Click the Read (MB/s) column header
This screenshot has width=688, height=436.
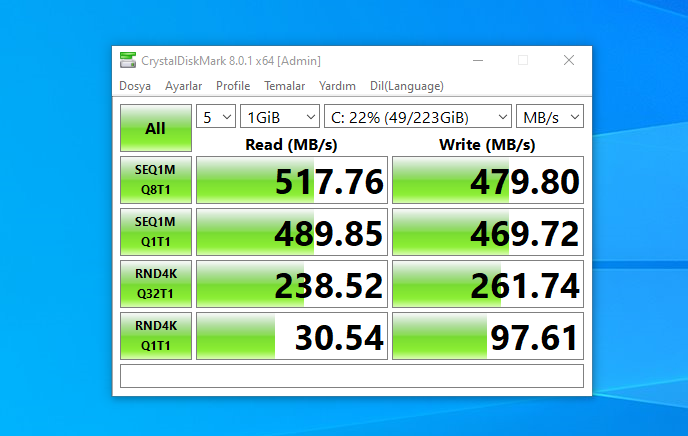pos(291,144)
